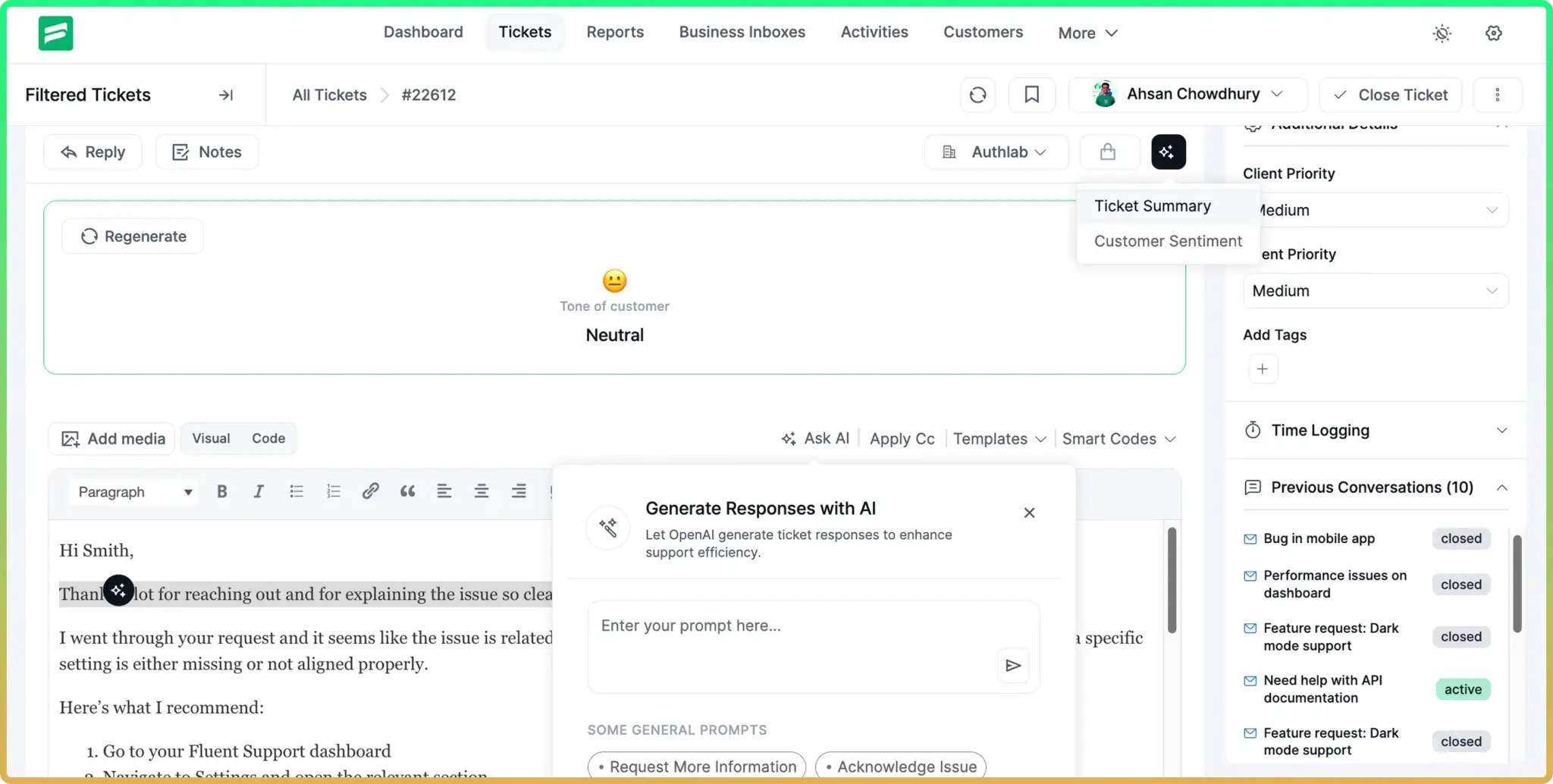Open the AI sparkle icon above the editor
The image size is (1553, 784).
(x=1168, y=152)
